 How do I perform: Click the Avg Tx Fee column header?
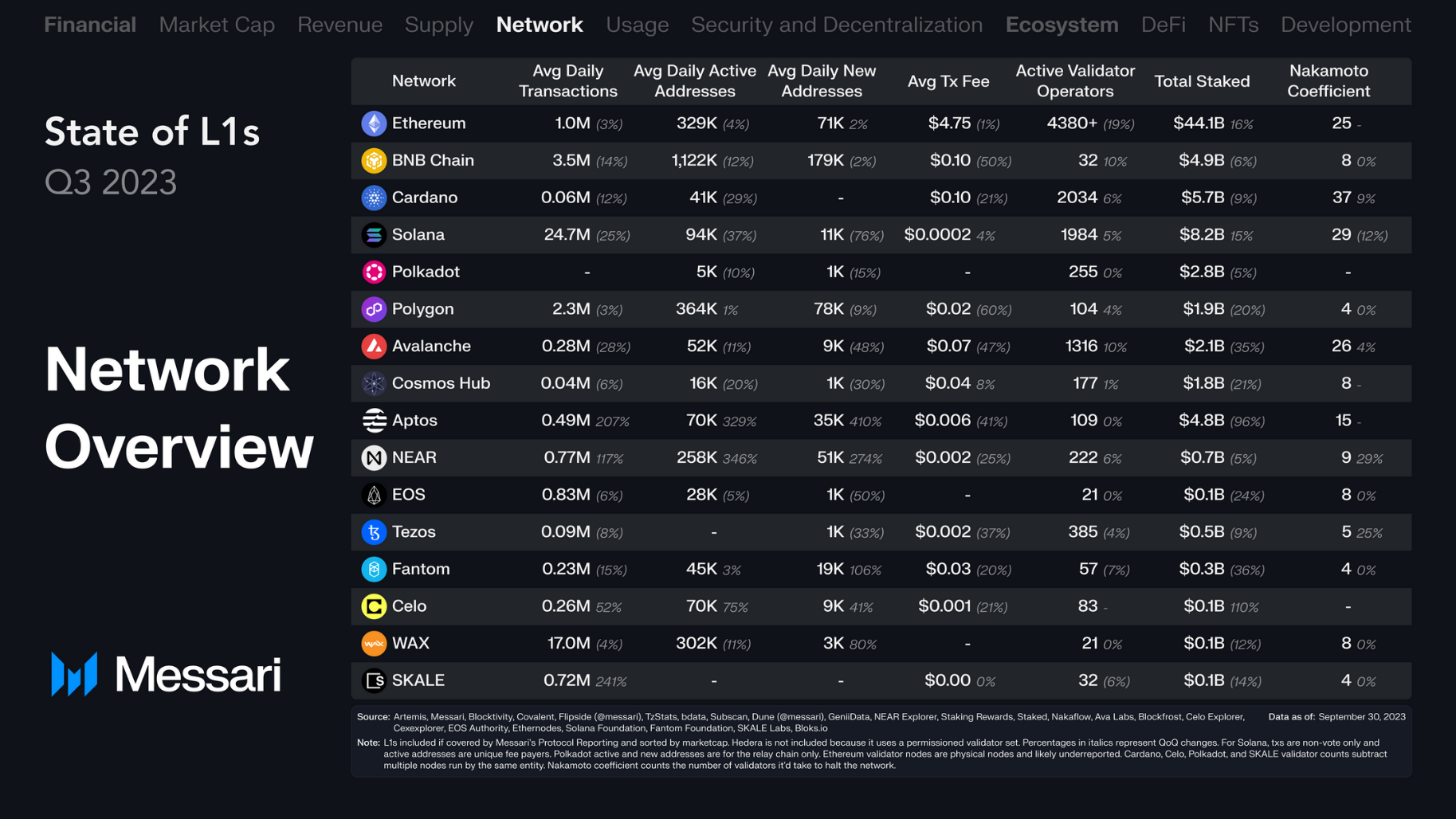(x=948, y=80)
